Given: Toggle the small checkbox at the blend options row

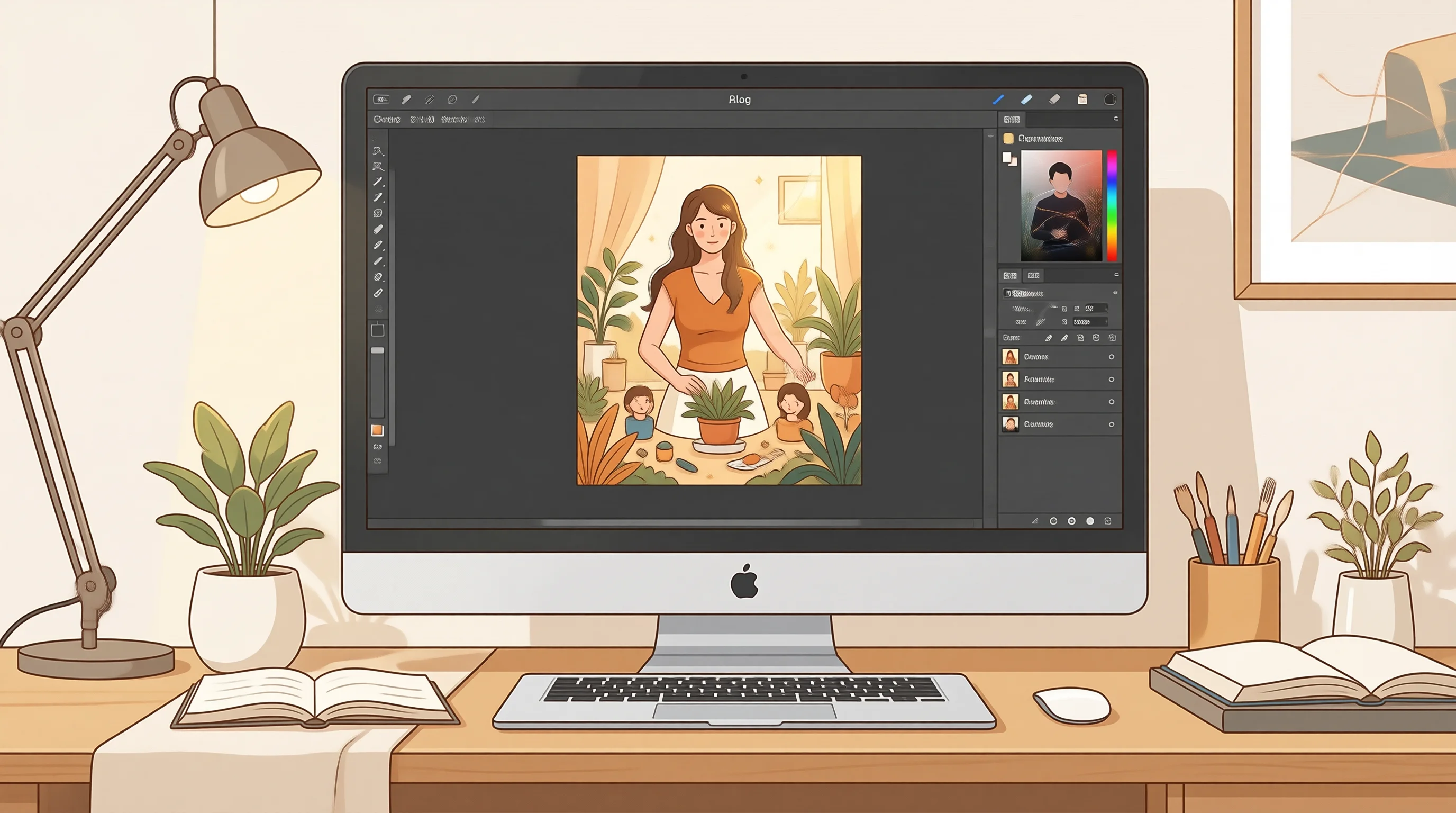Looking at the screenshot, I should pyautogui.click(x=1008, y=293).
